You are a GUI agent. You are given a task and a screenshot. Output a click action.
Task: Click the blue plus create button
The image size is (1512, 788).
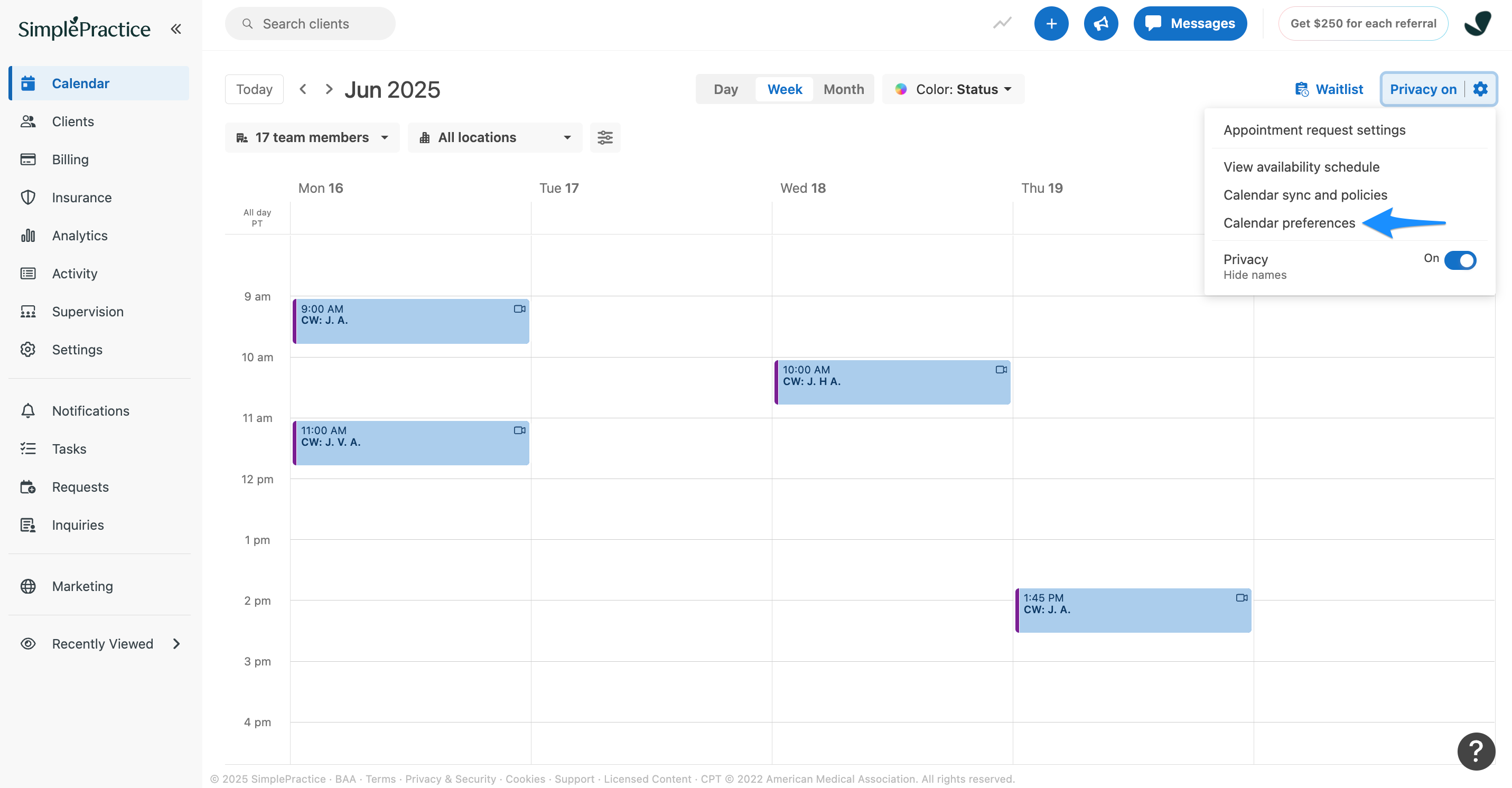[1051, 23]
